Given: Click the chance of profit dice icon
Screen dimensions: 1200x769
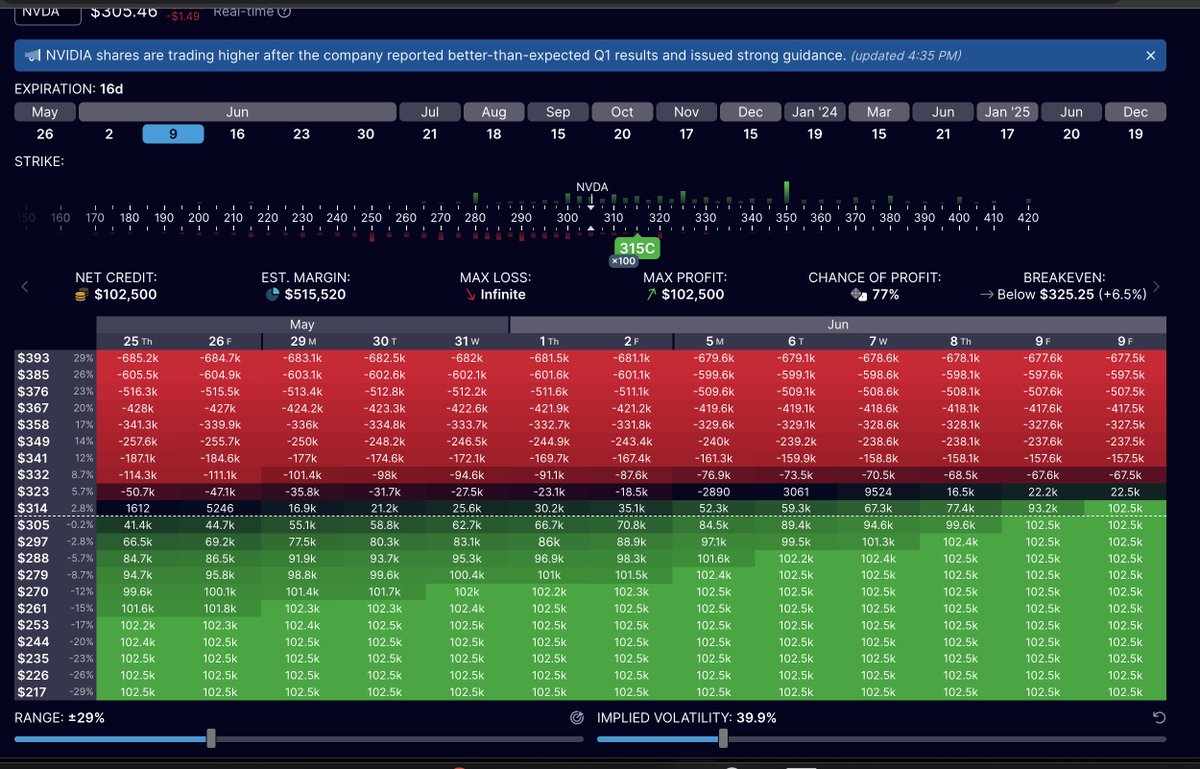Looking at the screenshot, I should pyautogui.click(x=858, y=295).
